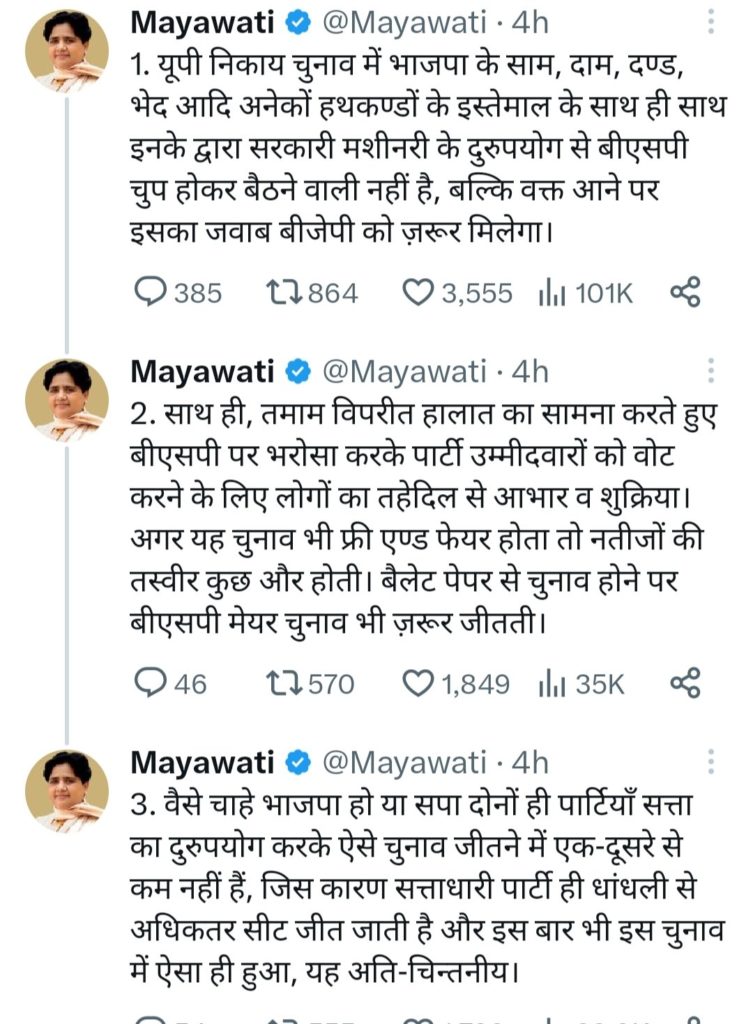Open more options menu for third tweet
The image size is (753, 1024).
pos(710,763)
